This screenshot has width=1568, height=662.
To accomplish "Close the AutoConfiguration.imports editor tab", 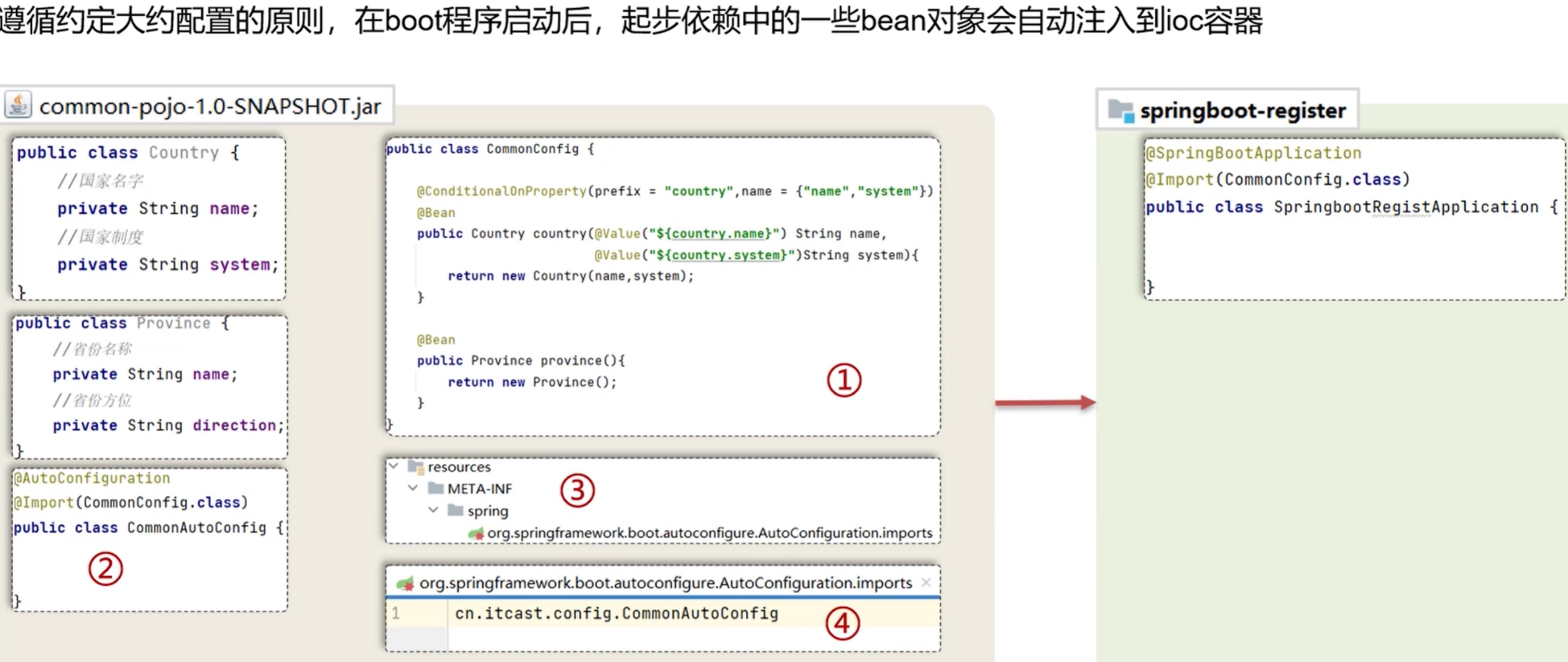I will (x=926, y=582).
